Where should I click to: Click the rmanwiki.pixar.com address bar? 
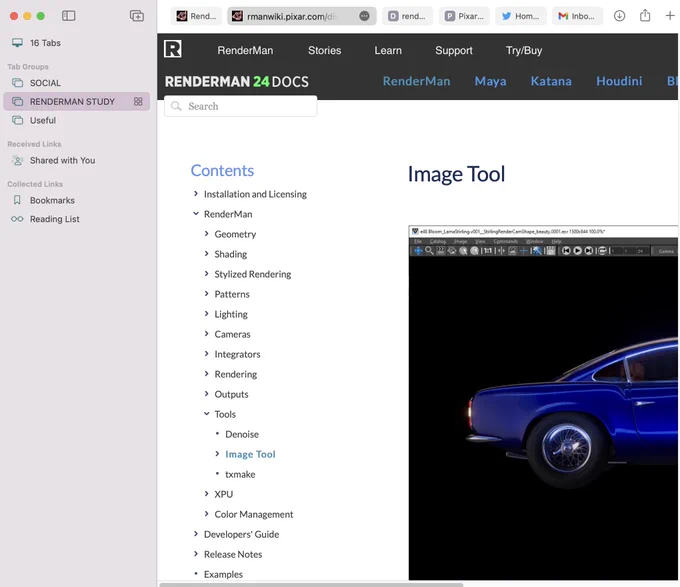302,16
